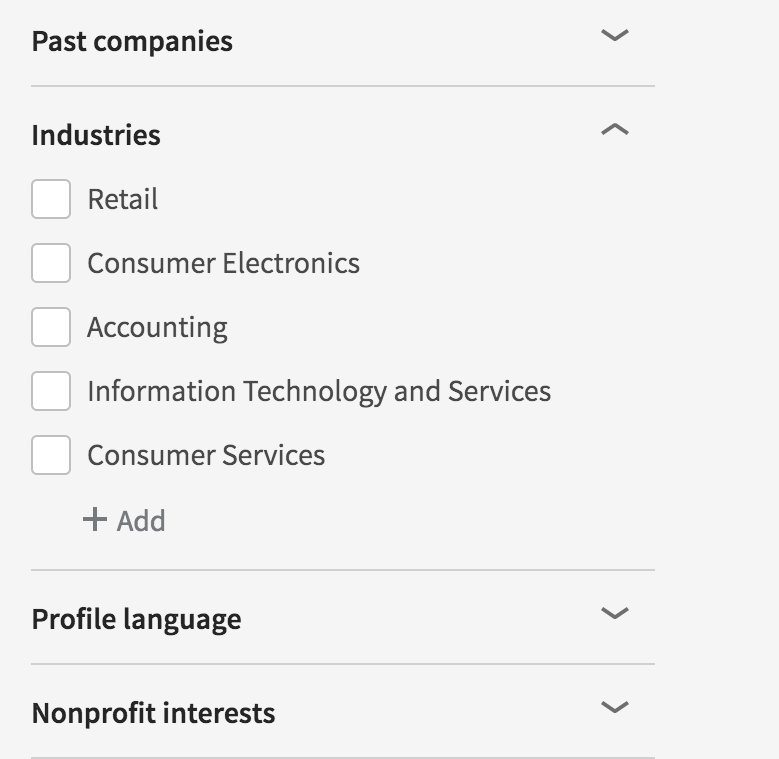
Task: Click the Profile language section title
Action: pyautogui.click(x=136, y=619)
